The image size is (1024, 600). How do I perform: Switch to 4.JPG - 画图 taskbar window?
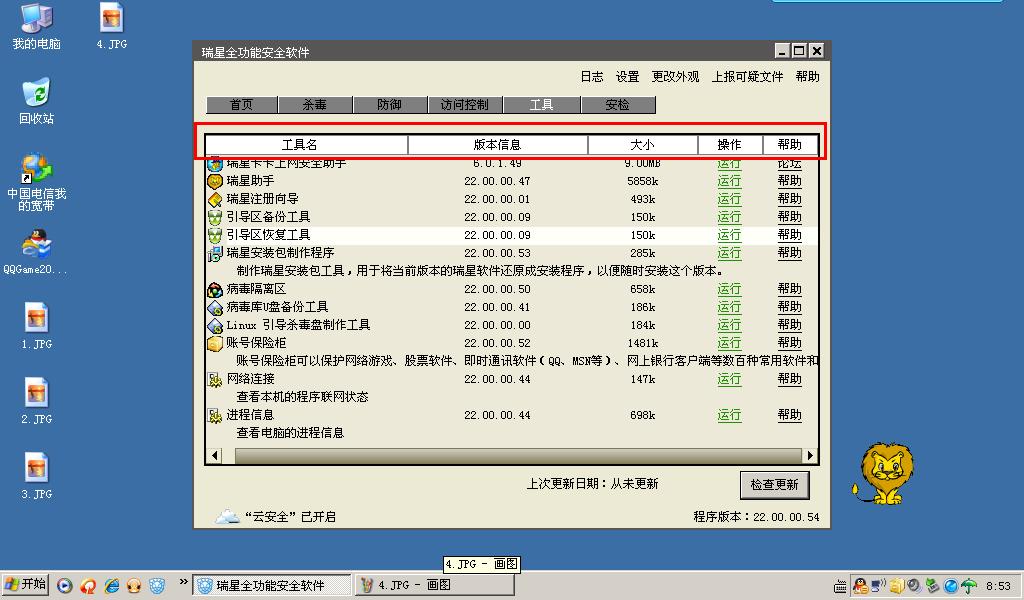(434, 585)
